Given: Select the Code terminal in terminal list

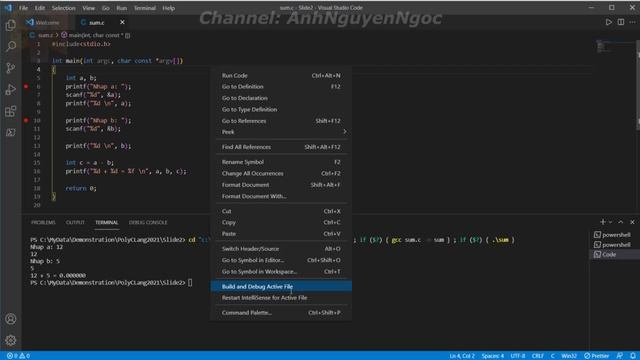Looking at the screenshot, I should [614, 254].
